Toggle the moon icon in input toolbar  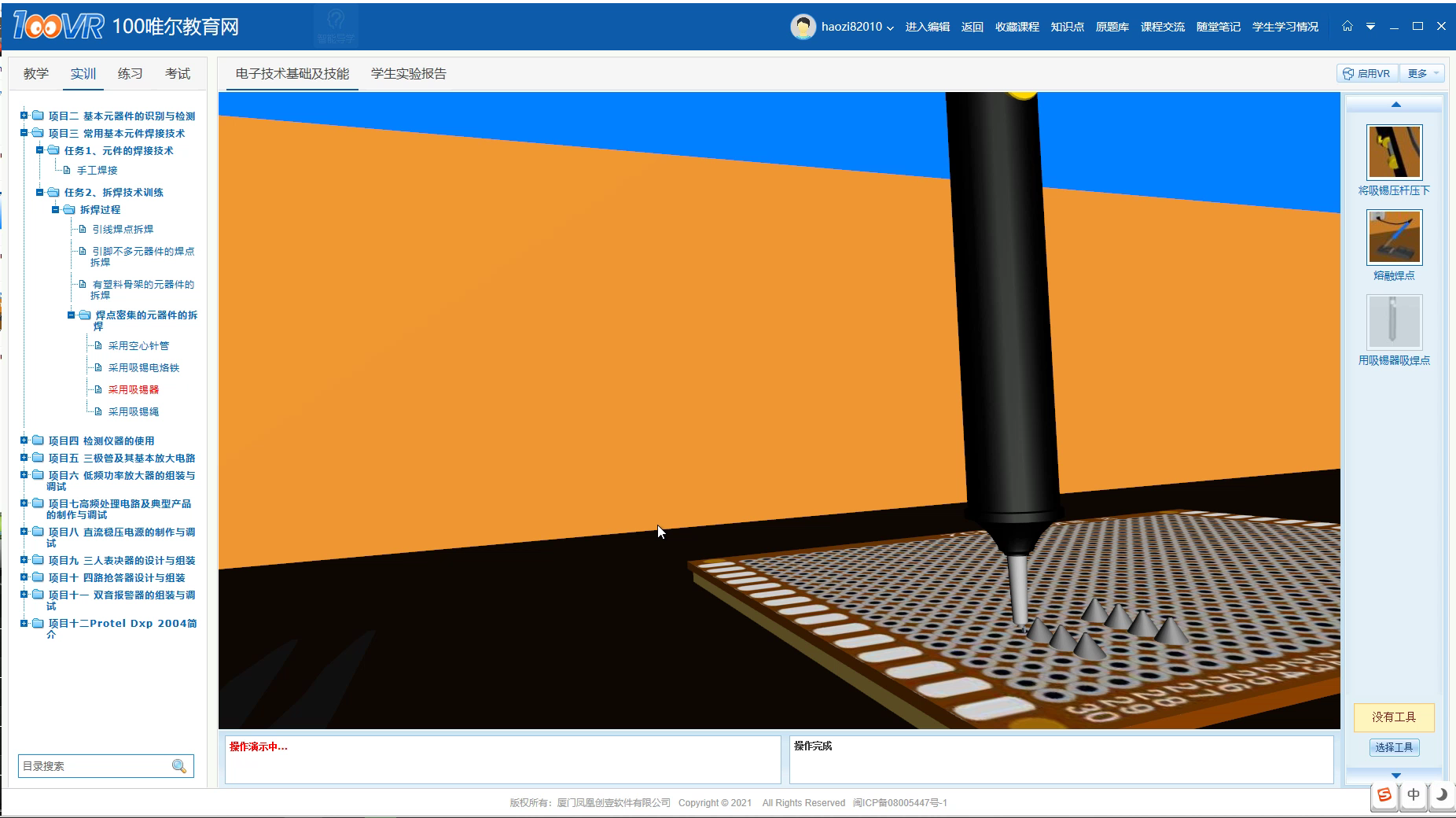pyautogui.click(x=1441, y=794)
